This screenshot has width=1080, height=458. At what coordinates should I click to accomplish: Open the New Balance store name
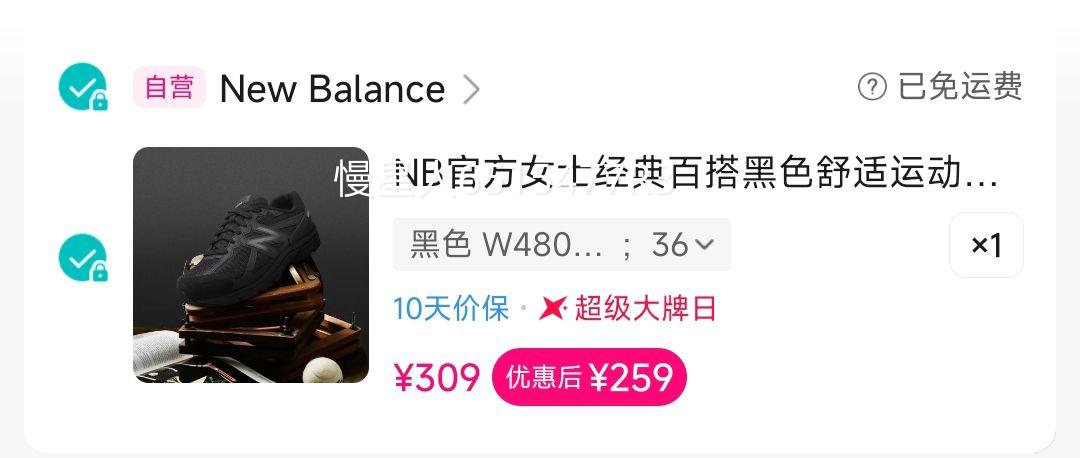(x=332, y=89)
